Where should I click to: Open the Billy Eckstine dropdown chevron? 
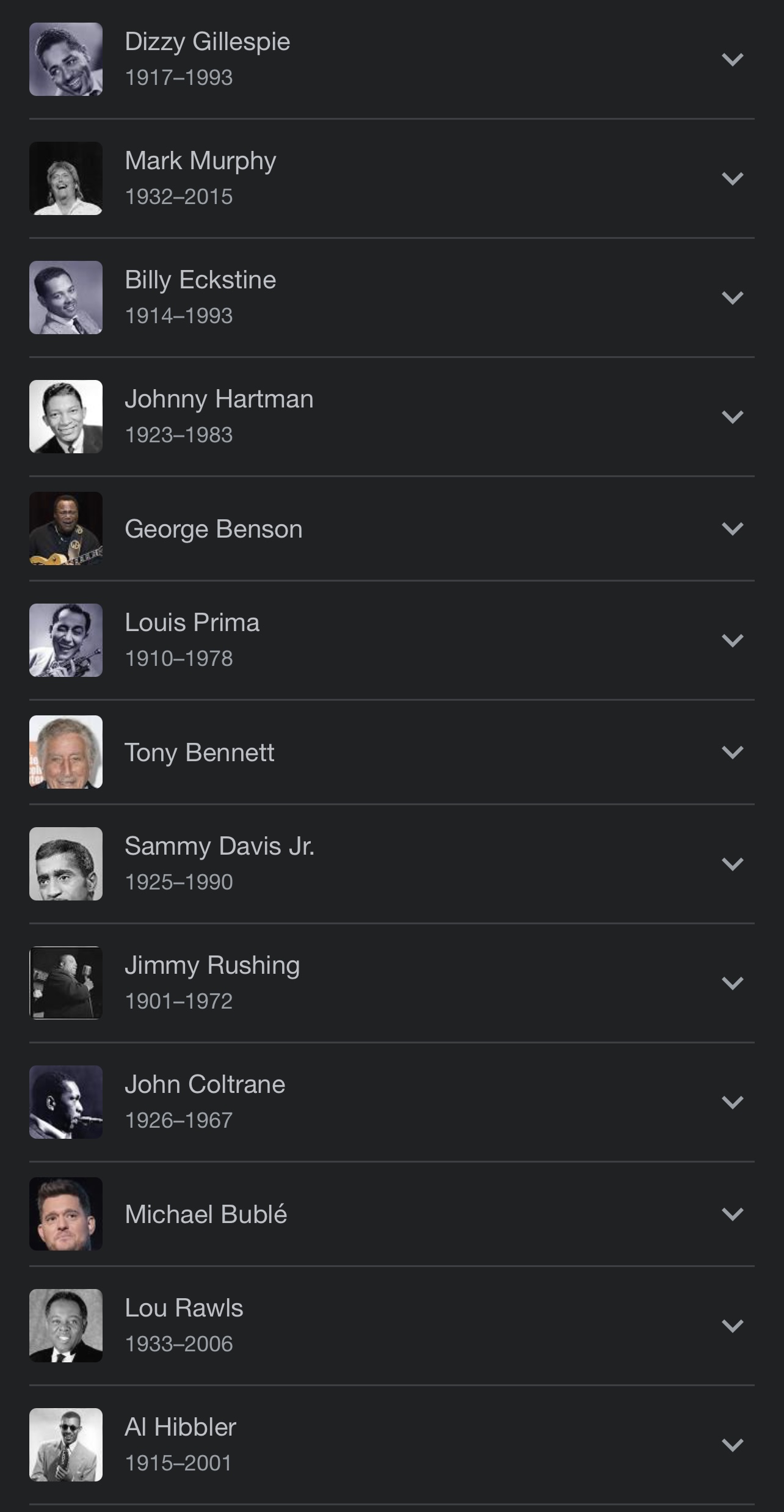click(x=732, y=298)
